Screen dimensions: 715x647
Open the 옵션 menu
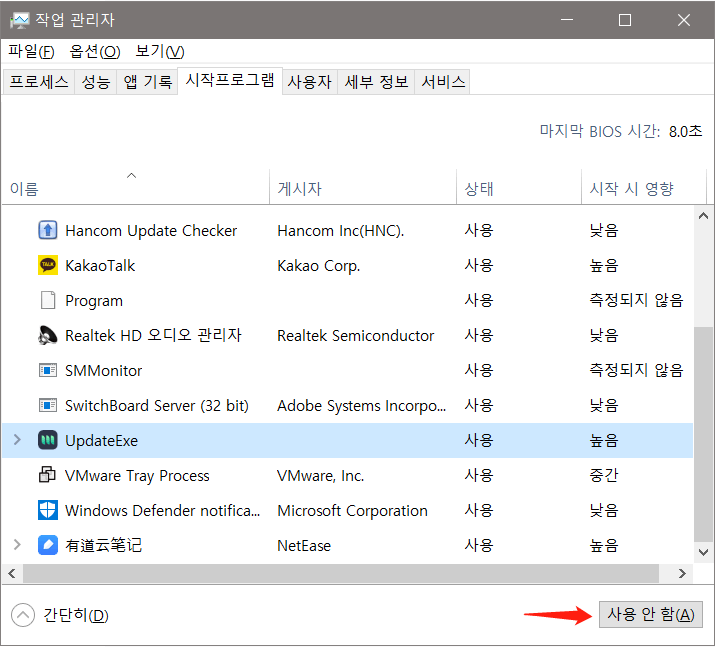(95, 51)
